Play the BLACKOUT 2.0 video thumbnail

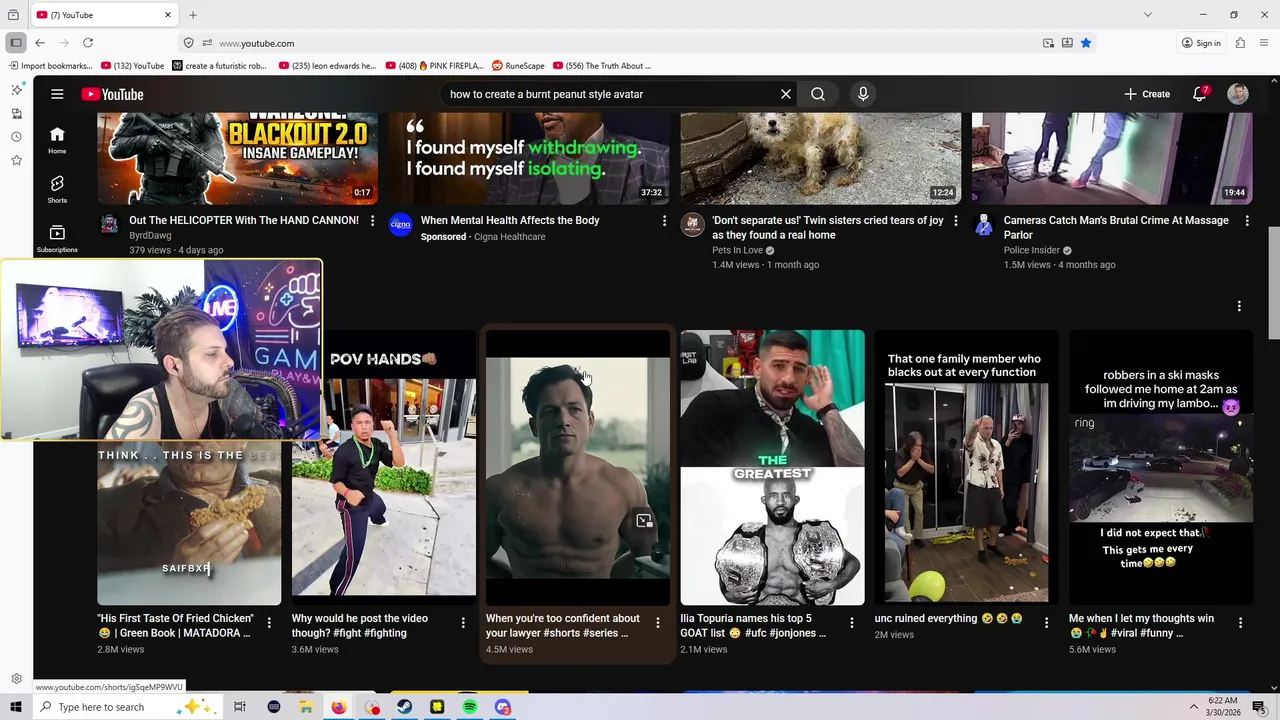[238, 158]
